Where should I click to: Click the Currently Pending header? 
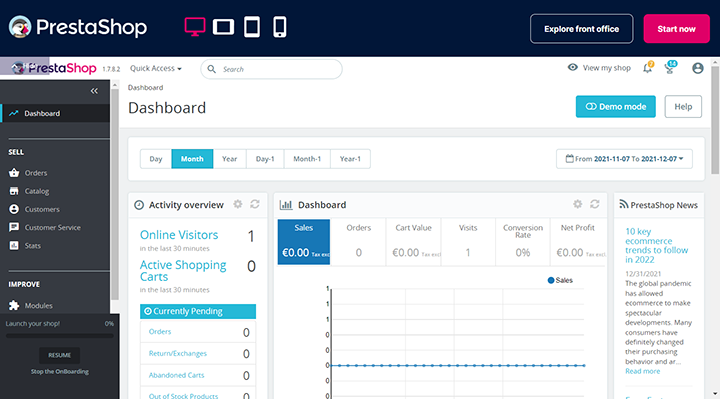tap(198, 311)
